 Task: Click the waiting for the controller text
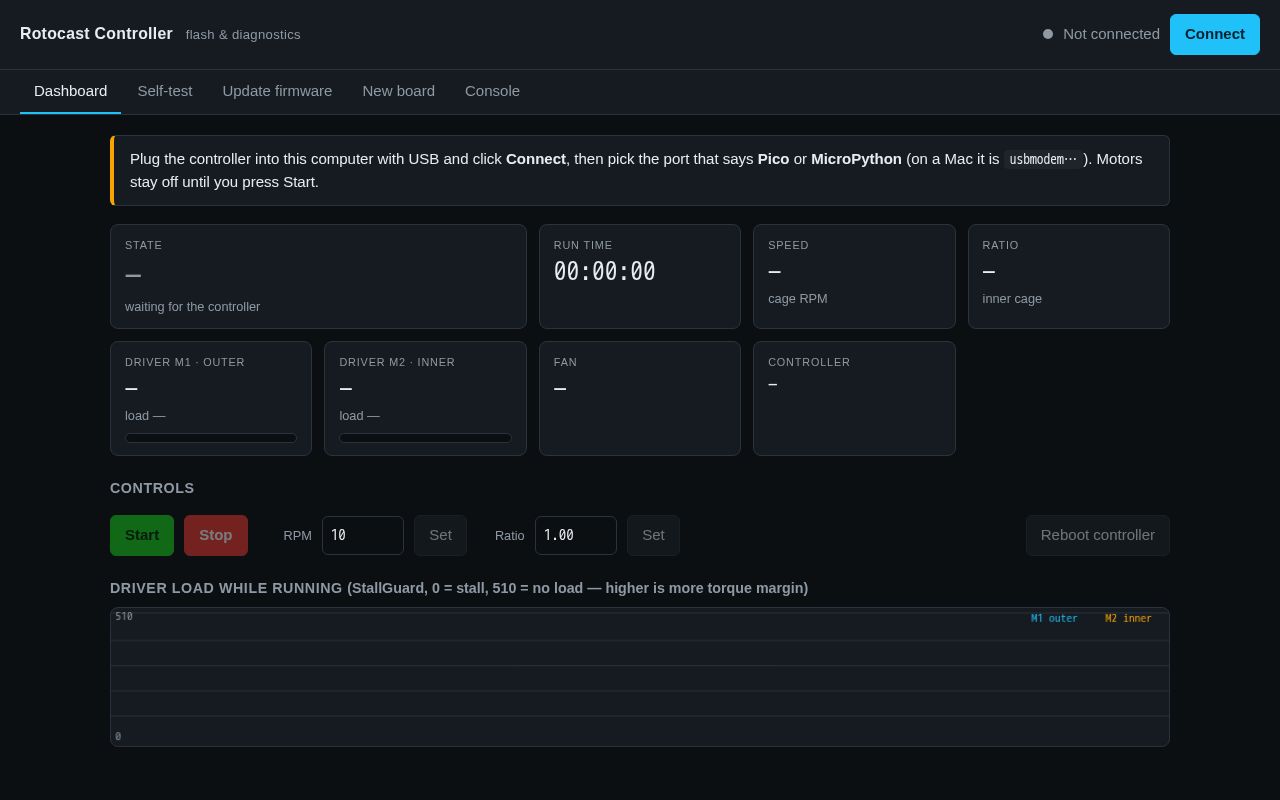(x=192, y=307)
